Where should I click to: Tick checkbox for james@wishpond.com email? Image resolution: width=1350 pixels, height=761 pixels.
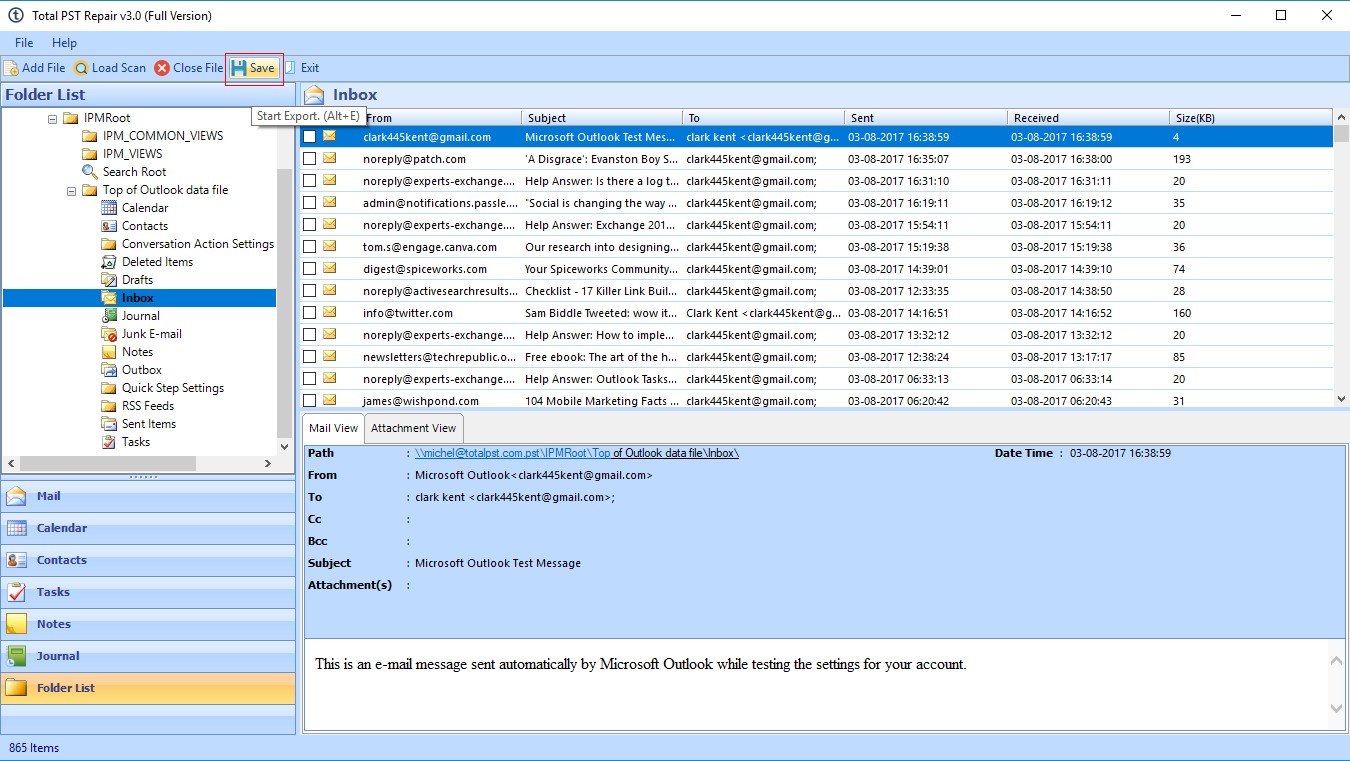(x=310, y=401)
